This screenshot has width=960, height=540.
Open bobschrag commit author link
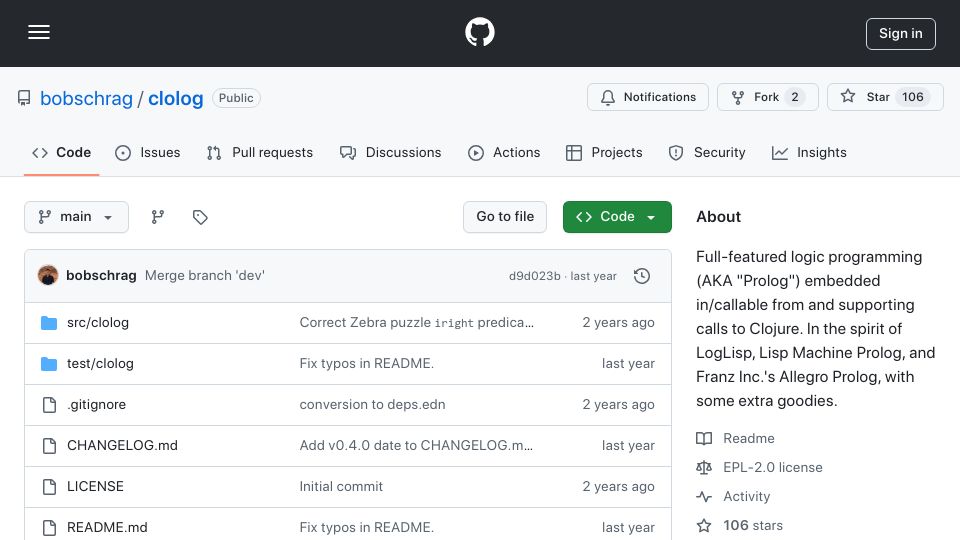coord(101,276)
